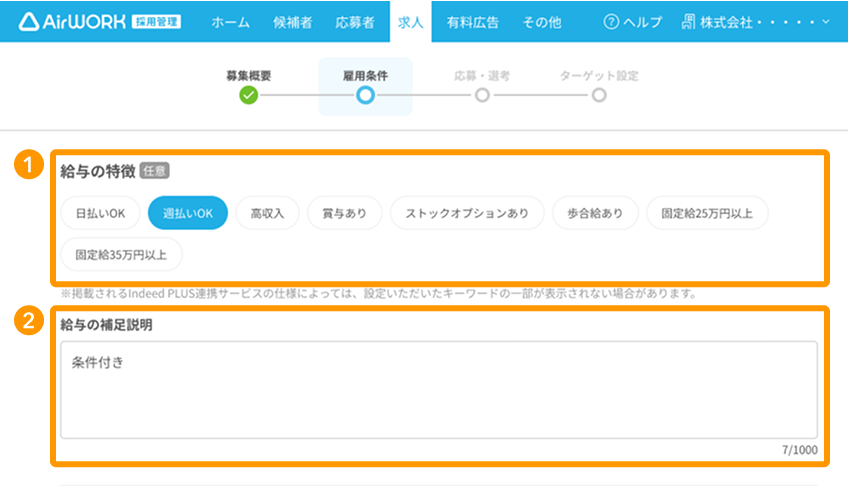
Task: Select the 固定給35万円以上 tag
Action: tap(121, 255)
